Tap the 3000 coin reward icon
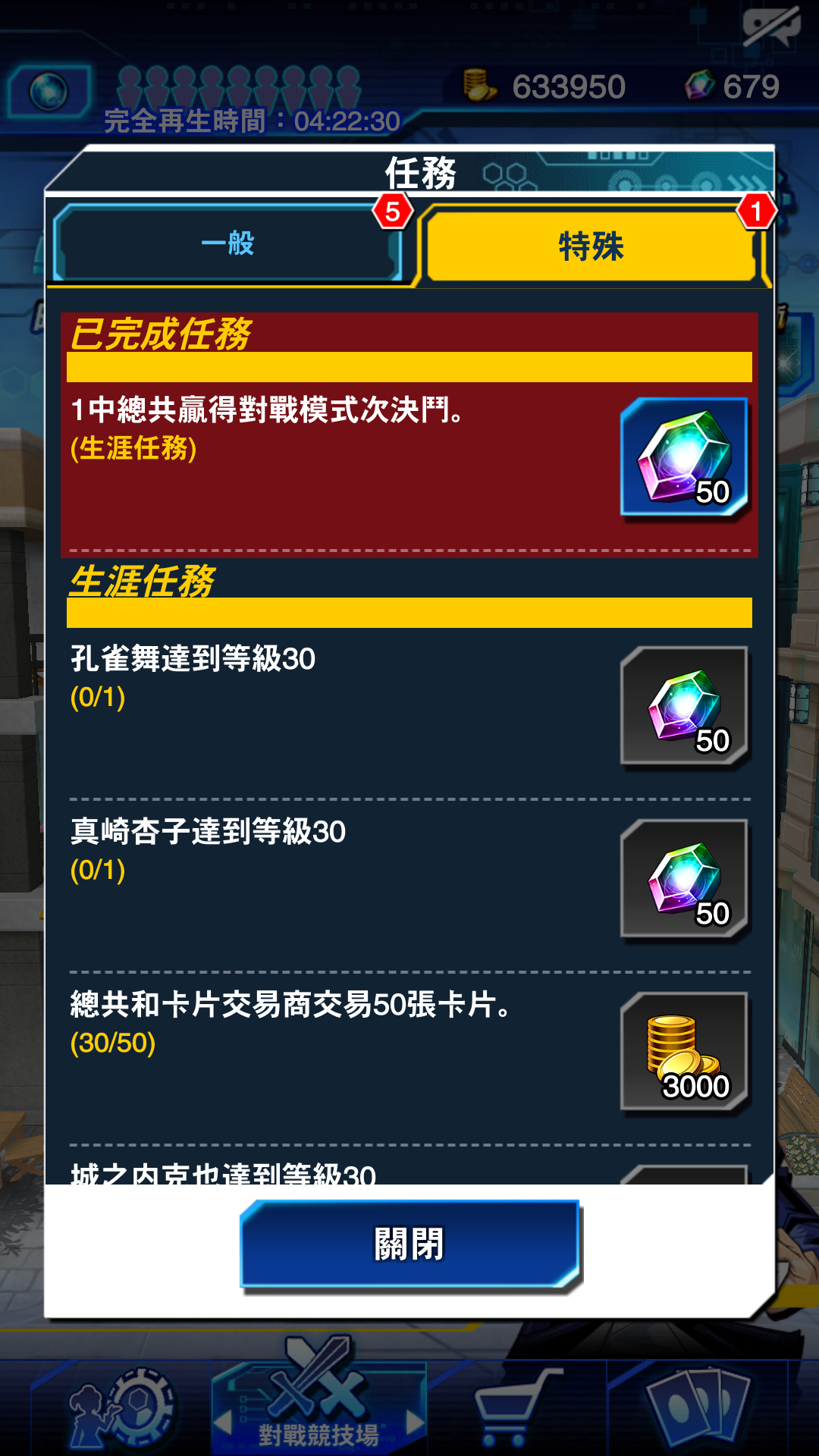The width and height of the screenshot is (819, 1456). [684, 1052]
